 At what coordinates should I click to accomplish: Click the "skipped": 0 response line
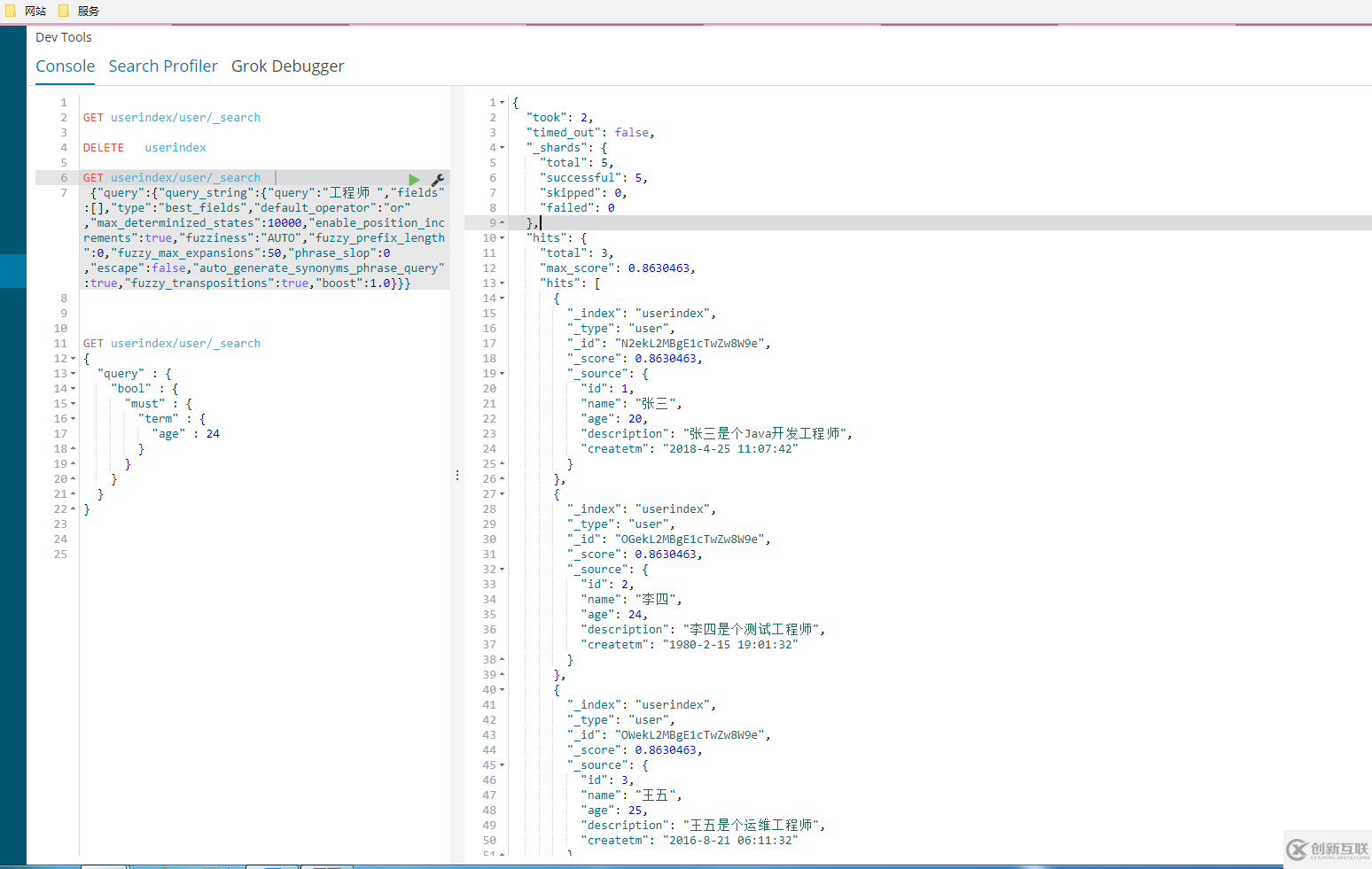click(583, 193)
